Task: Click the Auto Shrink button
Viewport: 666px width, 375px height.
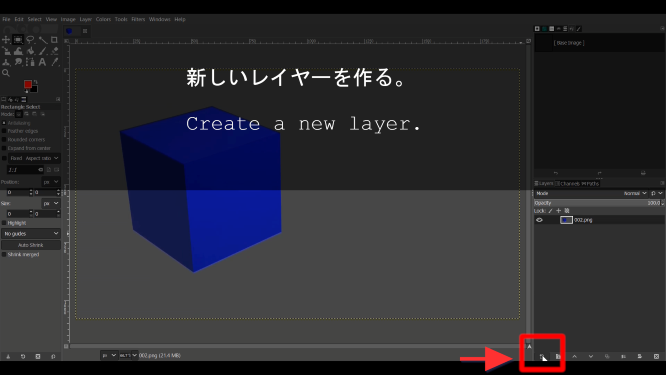Action: click(31, 245)
